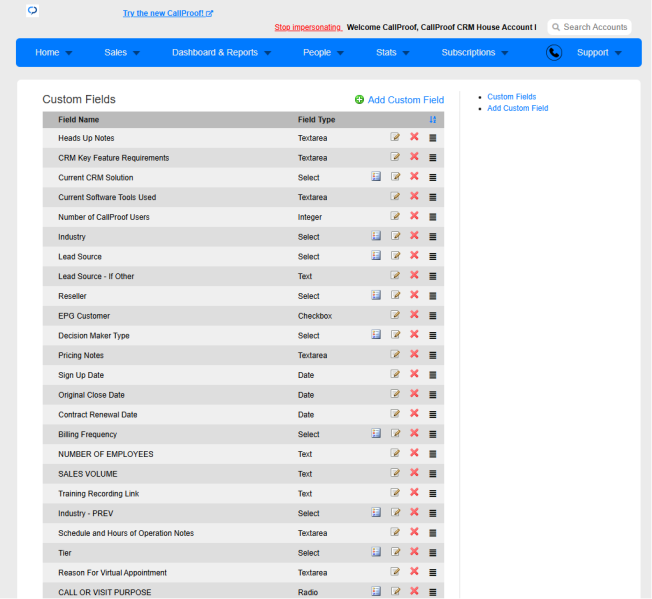The image size is (652, 599).
Task: Grab reorder handle for Contract Renewal Date
Action: click(432, 414)
